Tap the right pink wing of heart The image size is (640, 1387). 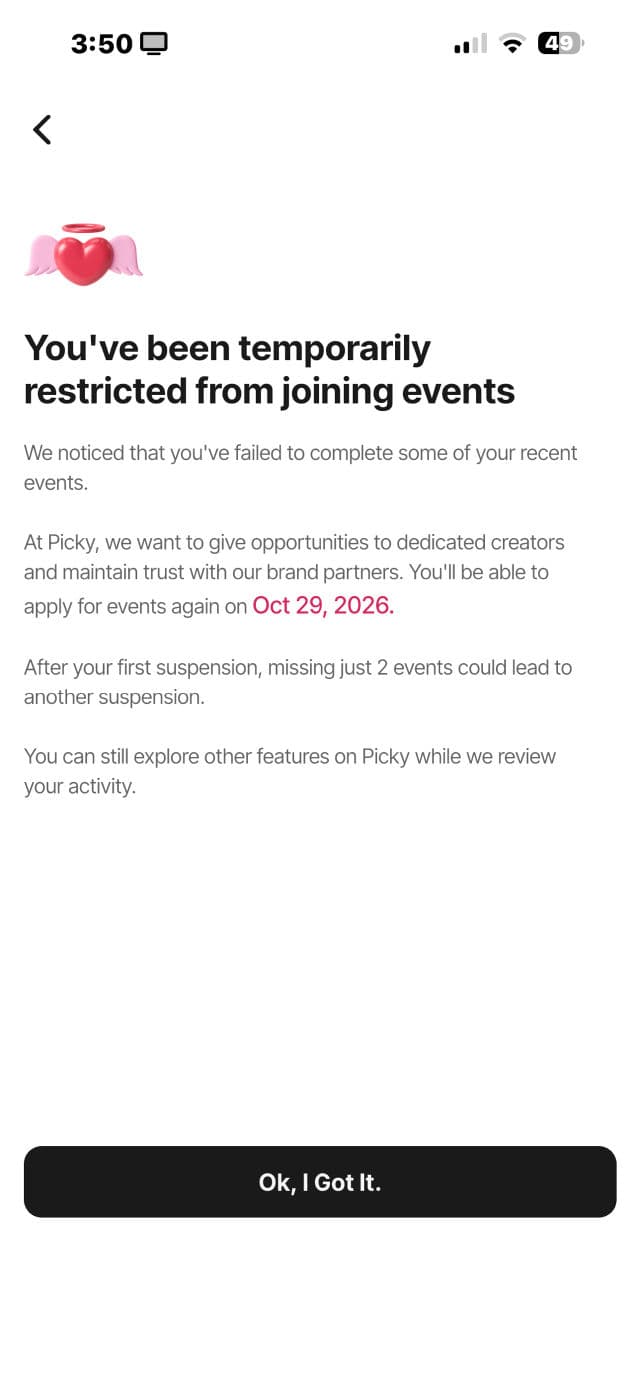(x=128, y=254)
